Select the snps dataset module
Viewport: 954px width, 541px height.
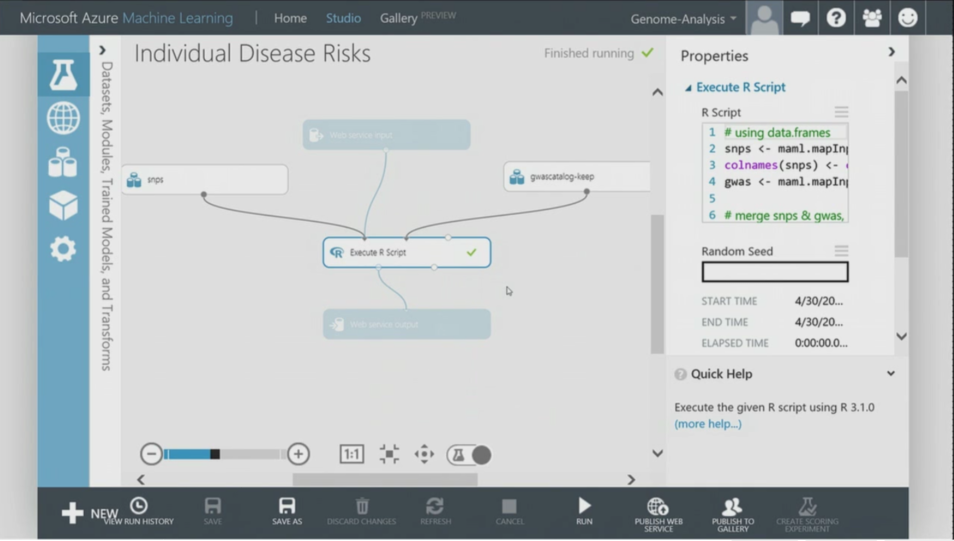(205, 180)
